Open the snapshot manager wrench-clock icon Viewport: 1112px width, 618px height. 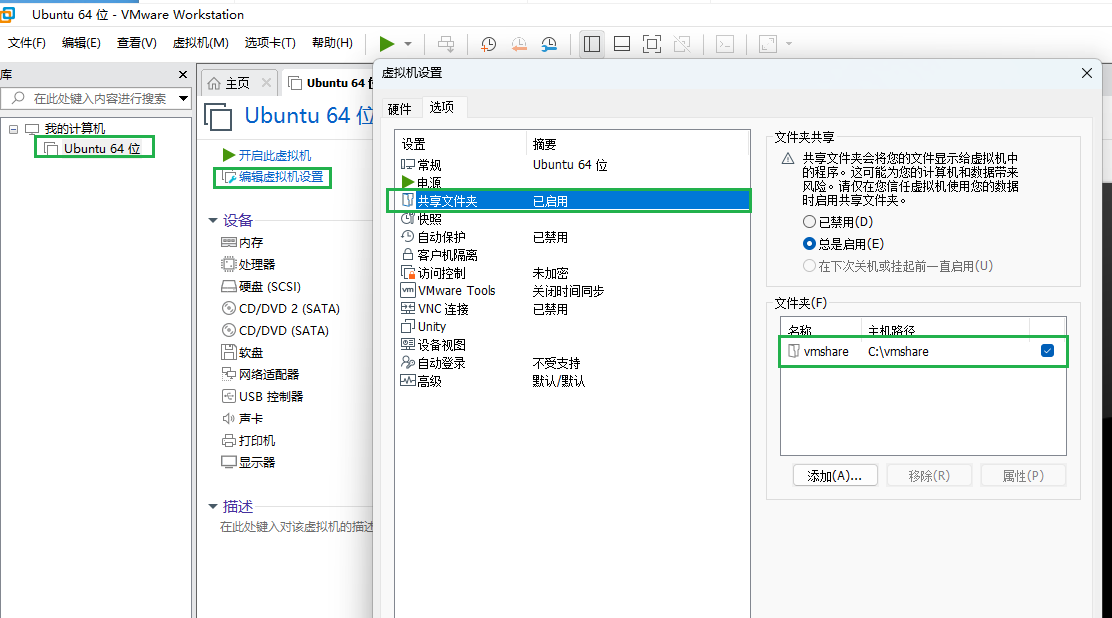click(550, 44)
